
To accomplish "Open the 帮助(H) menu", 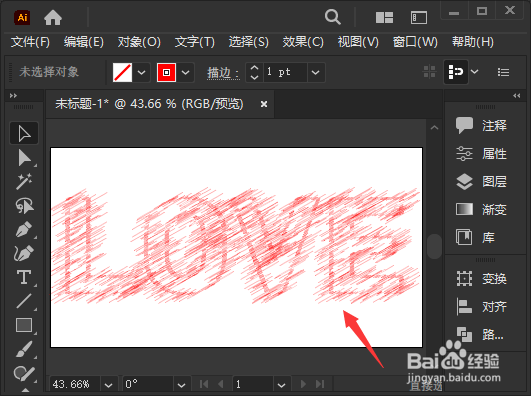I will 473,42.
